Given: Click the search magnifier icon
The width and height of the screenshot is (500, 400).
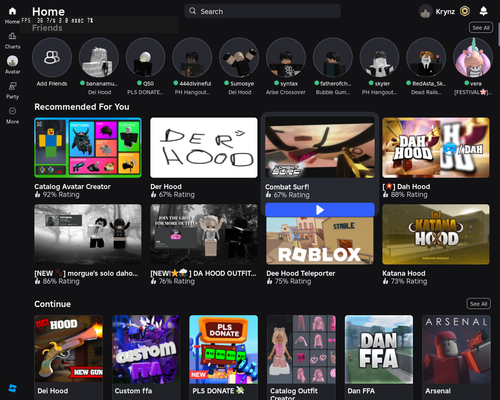Looking at the screenshot, I should pyautogui.click(x=192, y=11).
